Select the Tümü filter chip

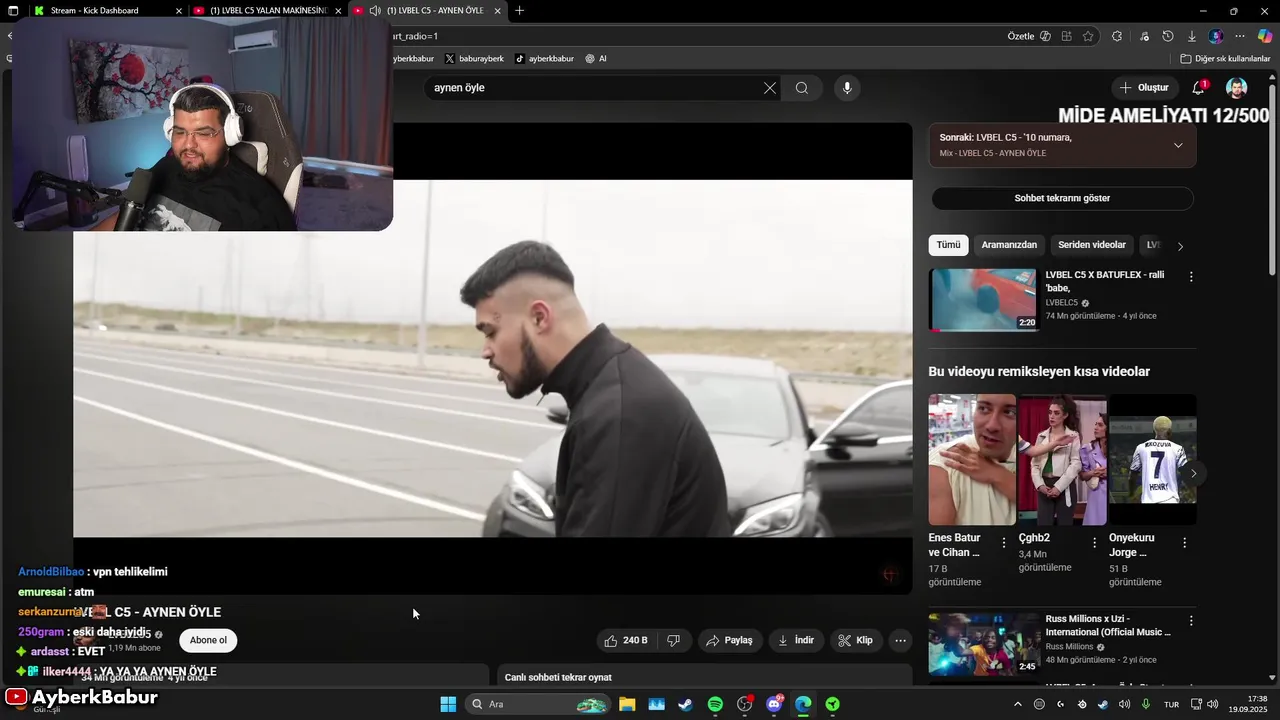pyautogui.click(x=948, y=245)
